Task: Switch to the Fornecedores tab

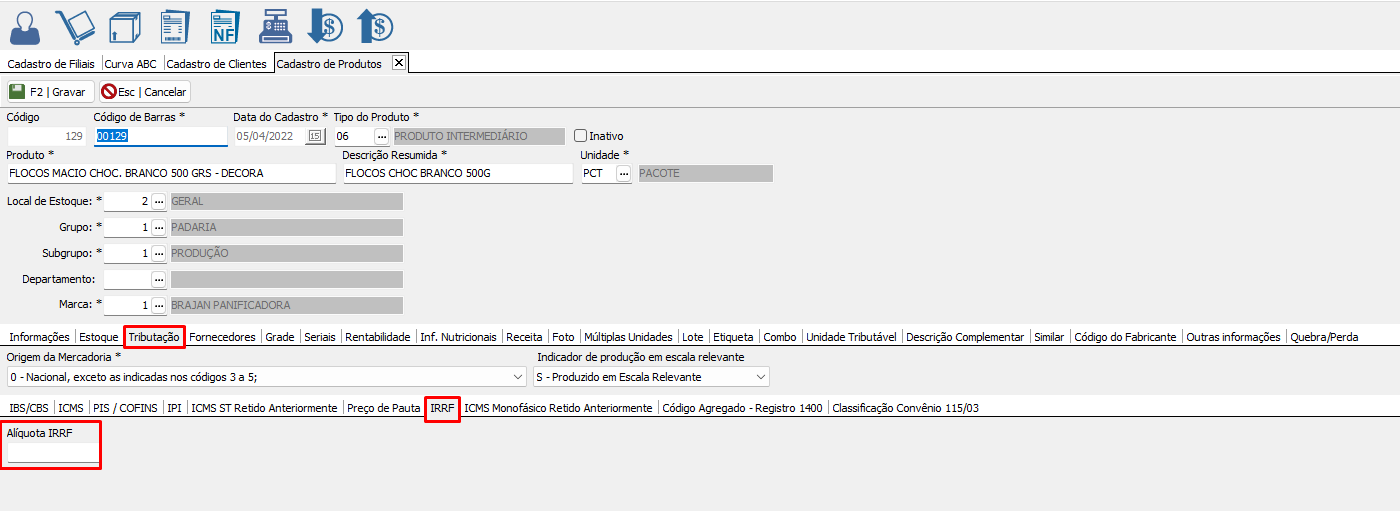Action: pyautogui.click(x=222, y=337)
